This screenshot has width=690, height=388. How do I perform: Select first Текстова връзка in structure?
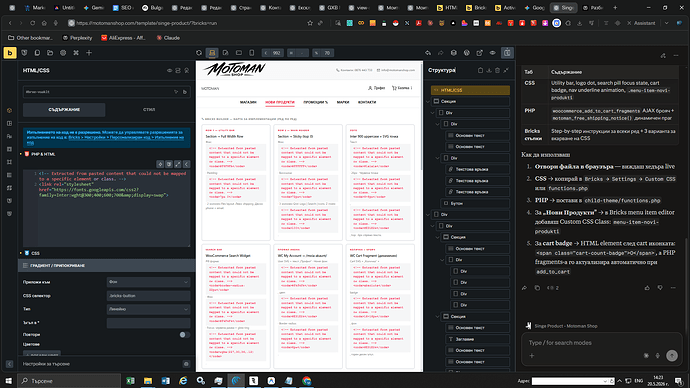pyautogui.click(x=478, y=169)
